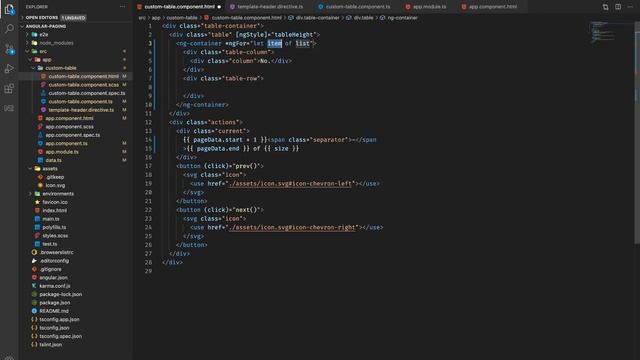Open index.html in explorer
This screenshot has height=360, width=640.
[54, 211]
